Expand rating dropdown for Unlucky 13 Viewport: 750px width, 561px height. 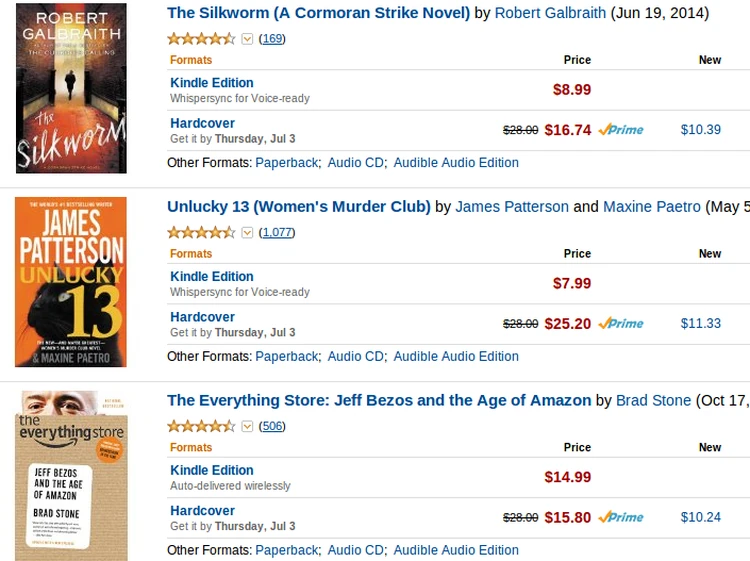247,233
